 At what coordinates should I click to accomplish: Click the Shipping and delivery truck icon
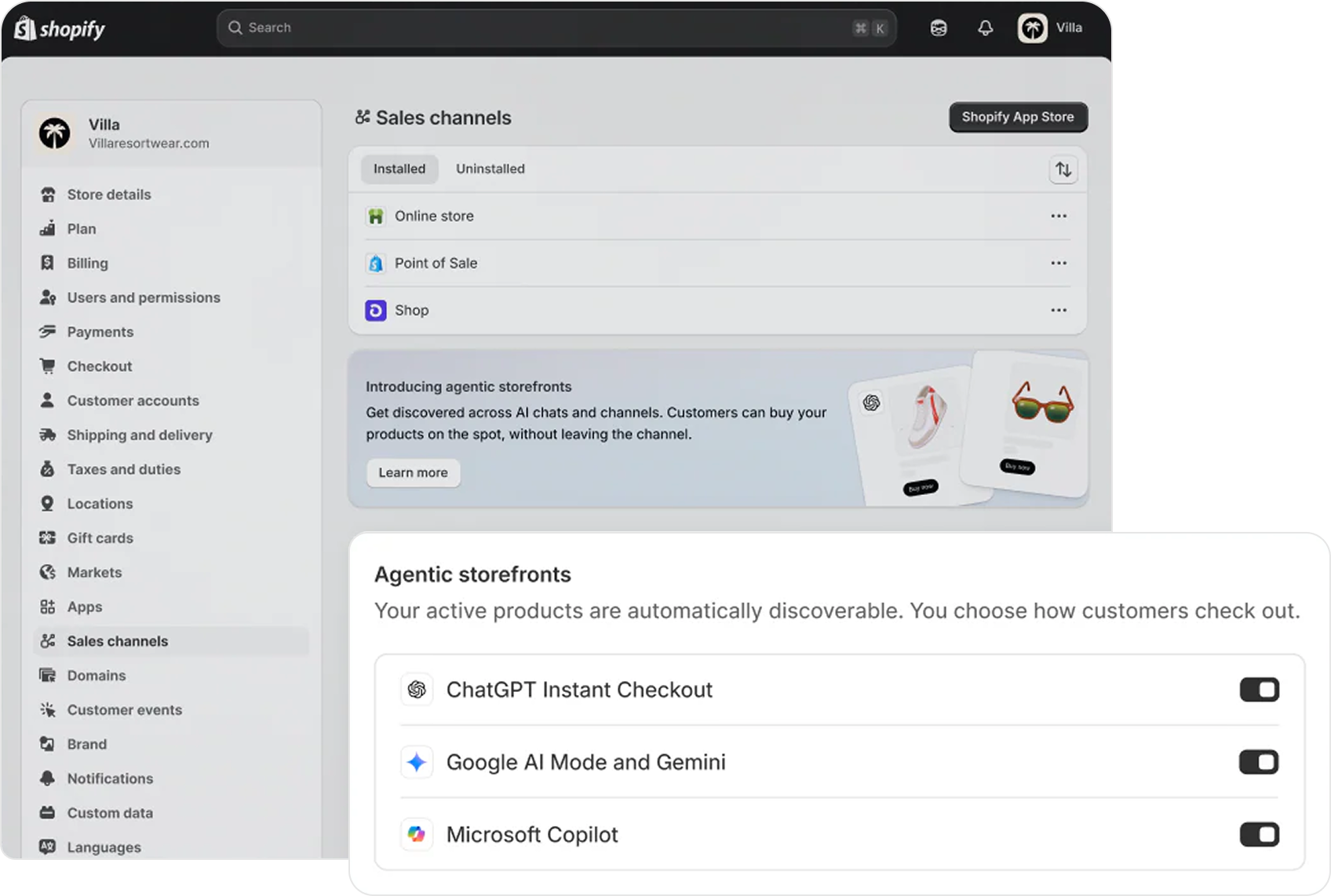pyautogui.click(x=48, y=435)
